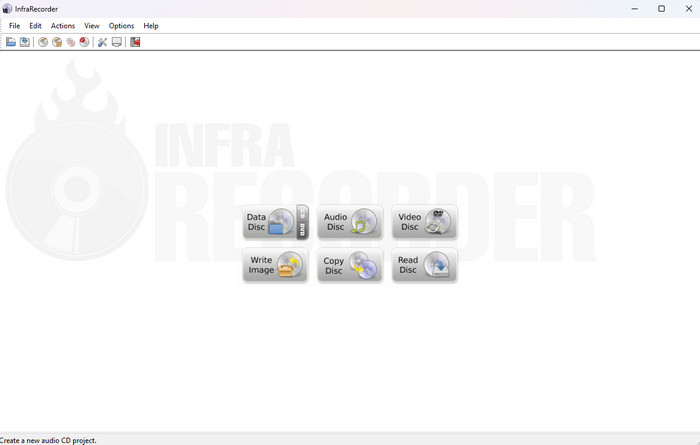The image size is (700, 445).
Task: Start a new Data Disc project
Action: click(270, 222)
